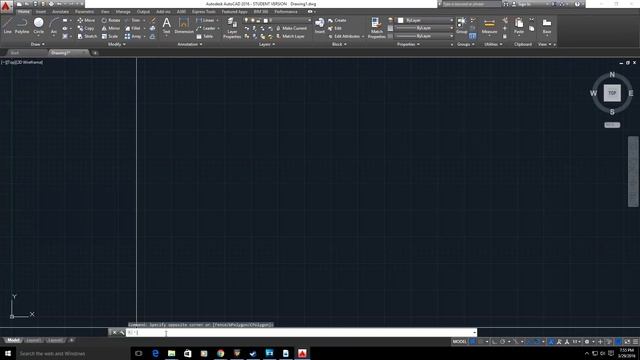Choose the Copy command

pos(86,28)
